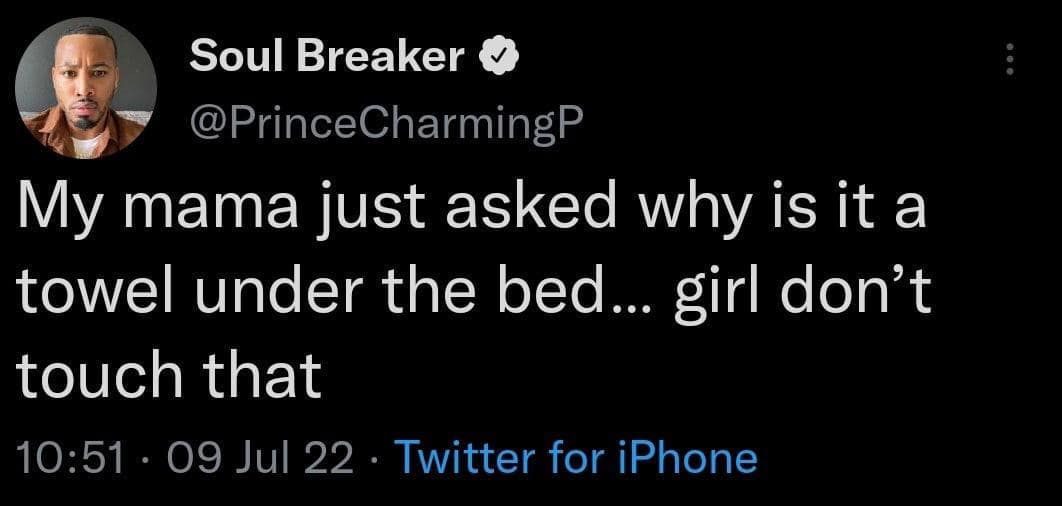
Task: Click the Twitter for iPhone source link
Action: click(x=577, y=458)
